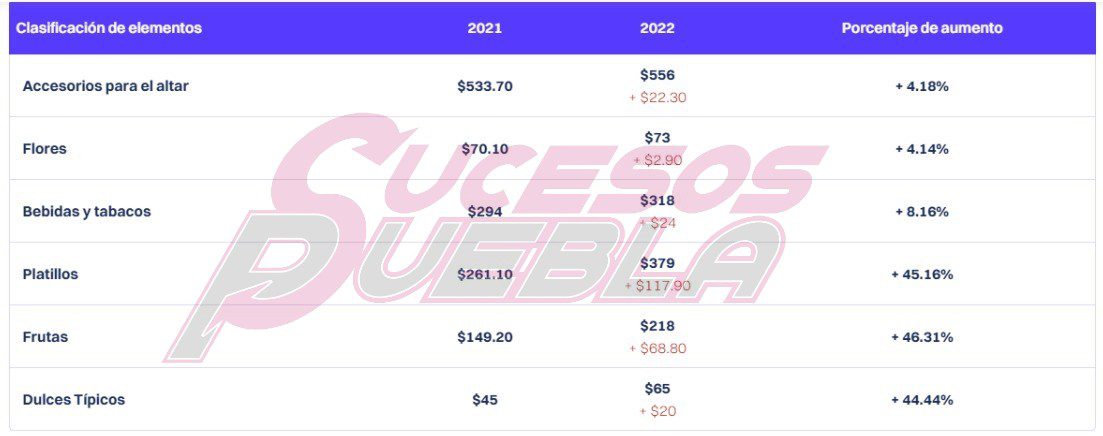This screenshot has width=1103, height=436.
Task: Select the "Bebidas y tabacos" row label
Action: point(87,212)
